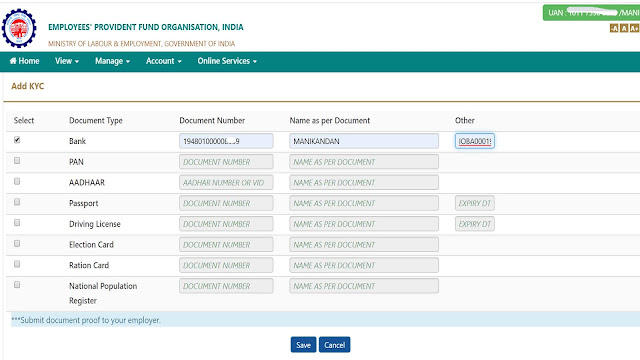Check the Driving License checkbox
640x360 pixels.
pos(17,223)
